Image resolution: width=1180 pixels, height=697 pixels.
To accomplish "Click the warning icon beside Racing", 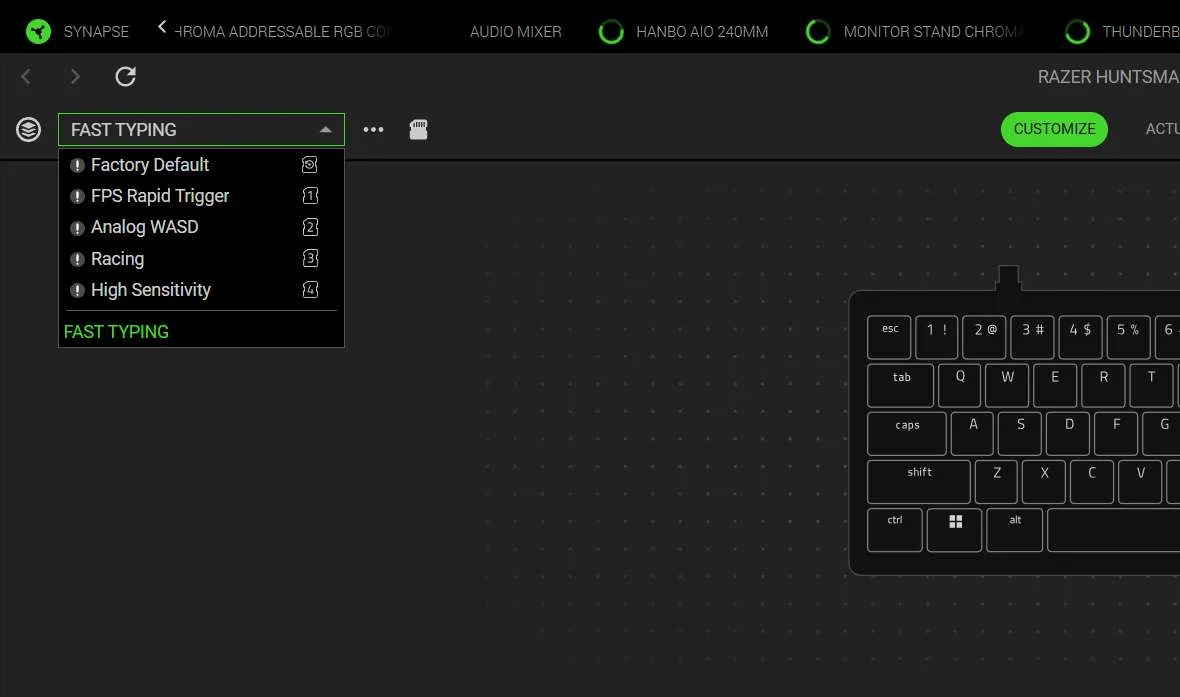I will tap(77, 259).
